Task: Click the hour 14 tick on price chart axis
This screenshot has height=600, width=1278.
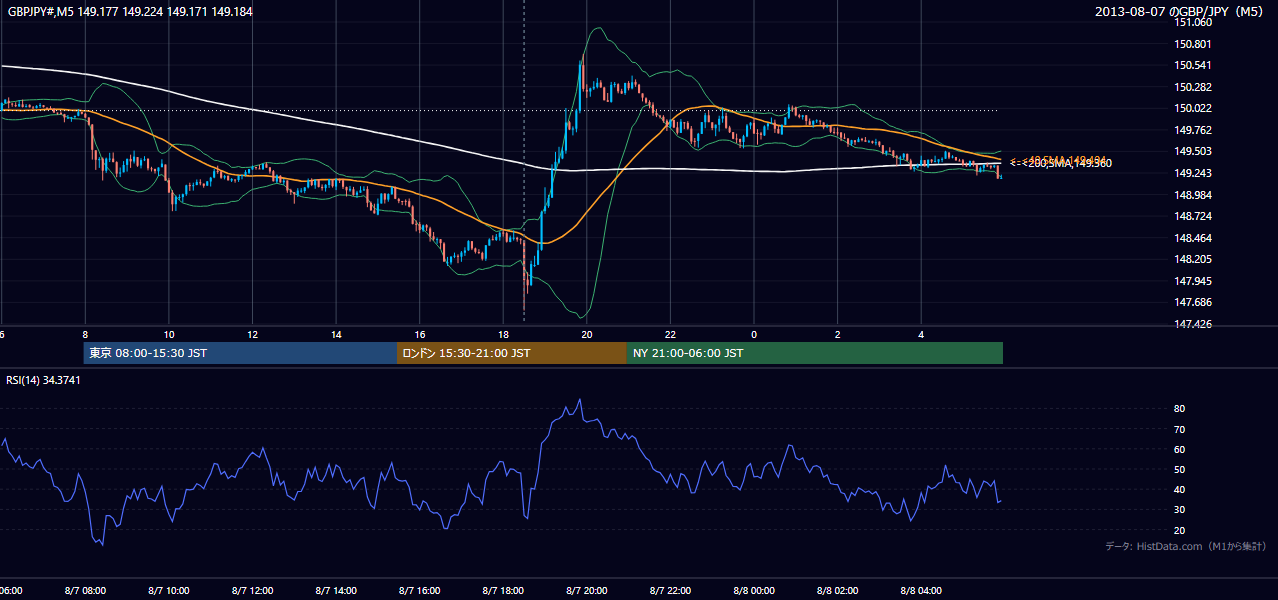Action: [x=336, y=334]
